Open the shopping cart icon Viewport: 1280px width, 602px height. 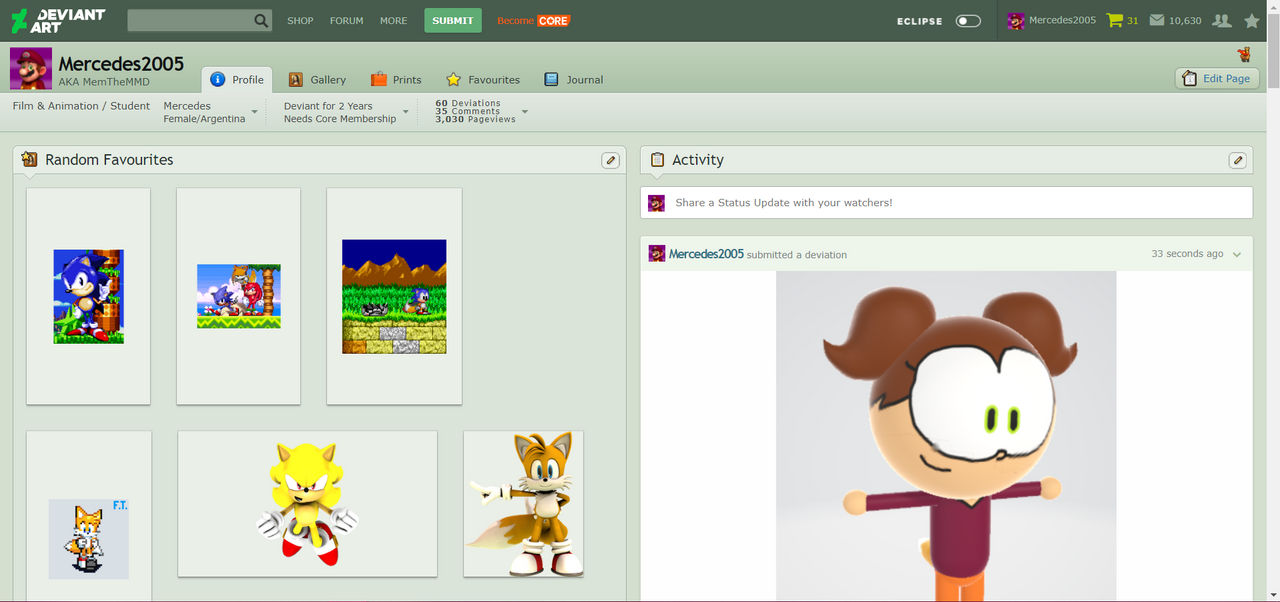click(x=1114, y=20)
